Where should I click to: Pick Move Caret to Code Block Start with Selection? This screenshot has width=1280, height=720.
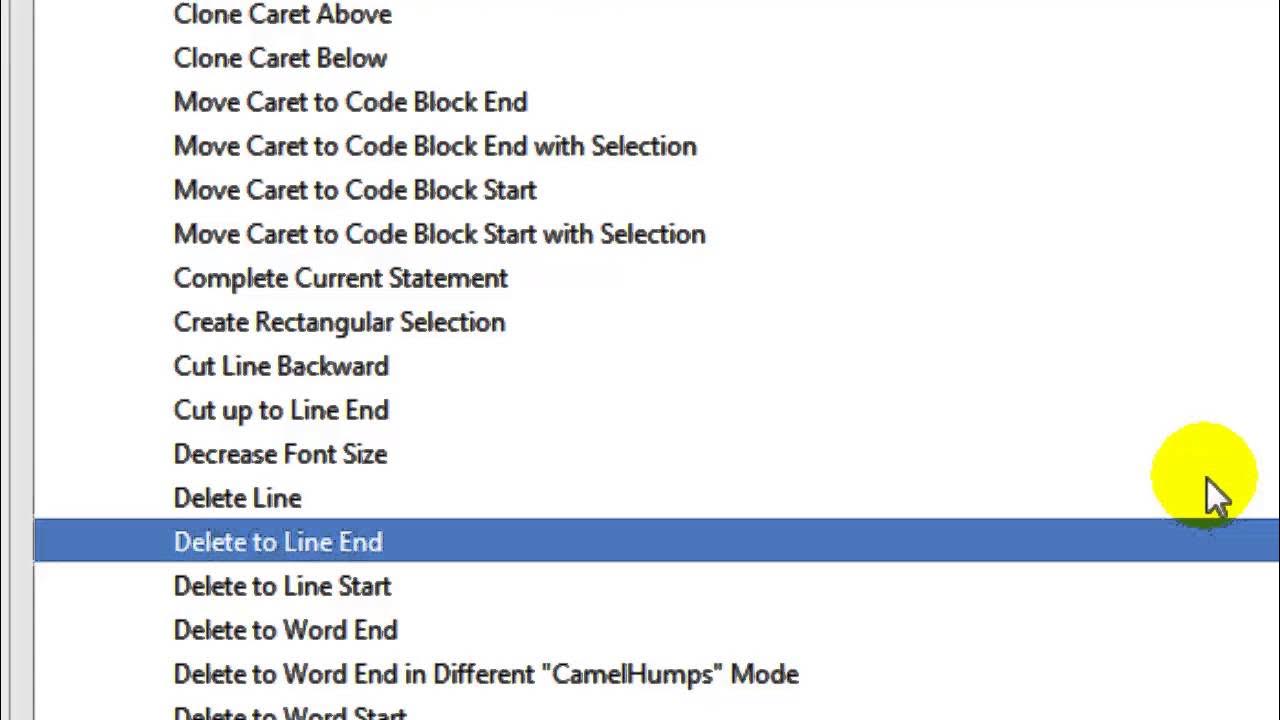pos(439,234)
